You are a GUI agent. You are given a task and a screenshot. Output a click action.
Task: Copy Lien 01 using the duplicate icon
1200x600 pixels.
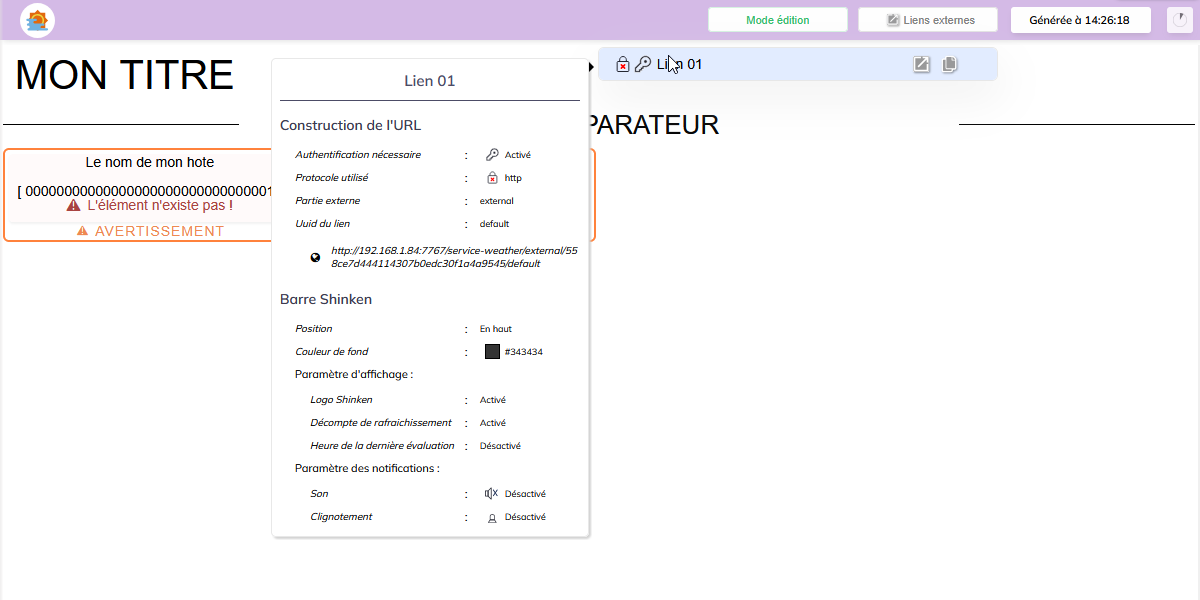949,64
